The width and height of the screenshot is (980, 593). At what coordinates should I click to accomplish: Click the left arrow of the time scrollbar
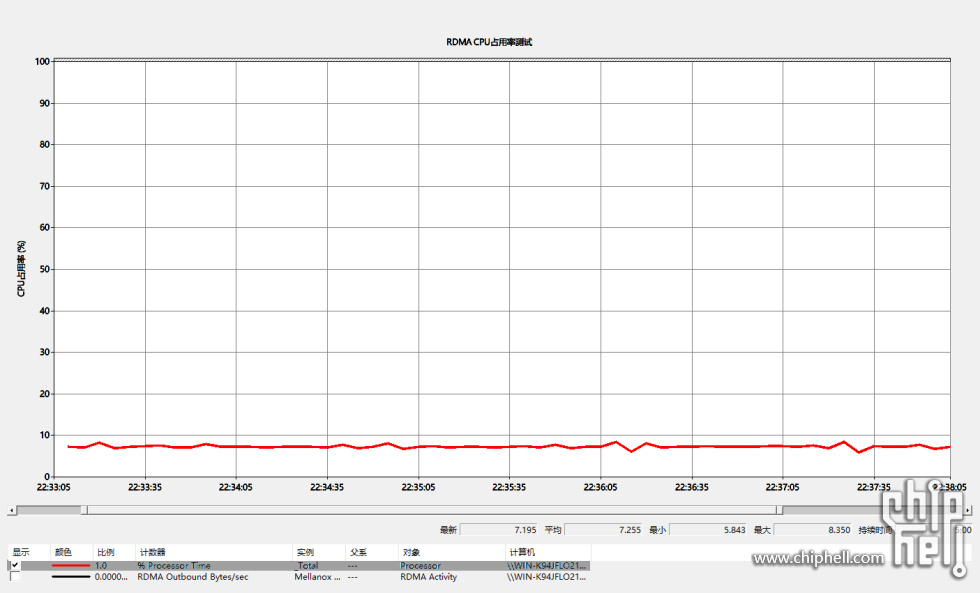pyautogui.click(x=12, y=510)
